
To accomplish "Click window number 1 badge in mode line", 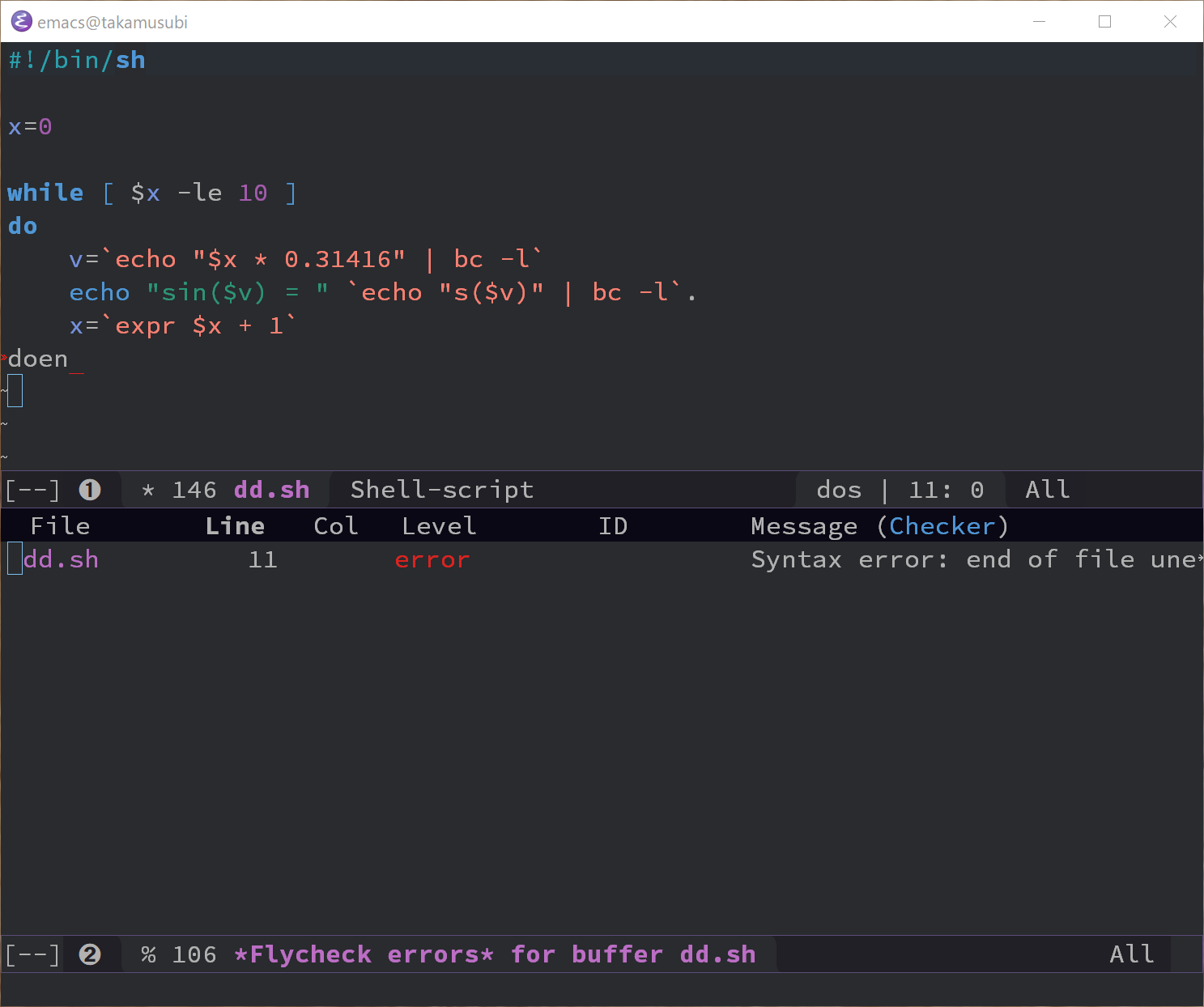I will coord(90,490).
